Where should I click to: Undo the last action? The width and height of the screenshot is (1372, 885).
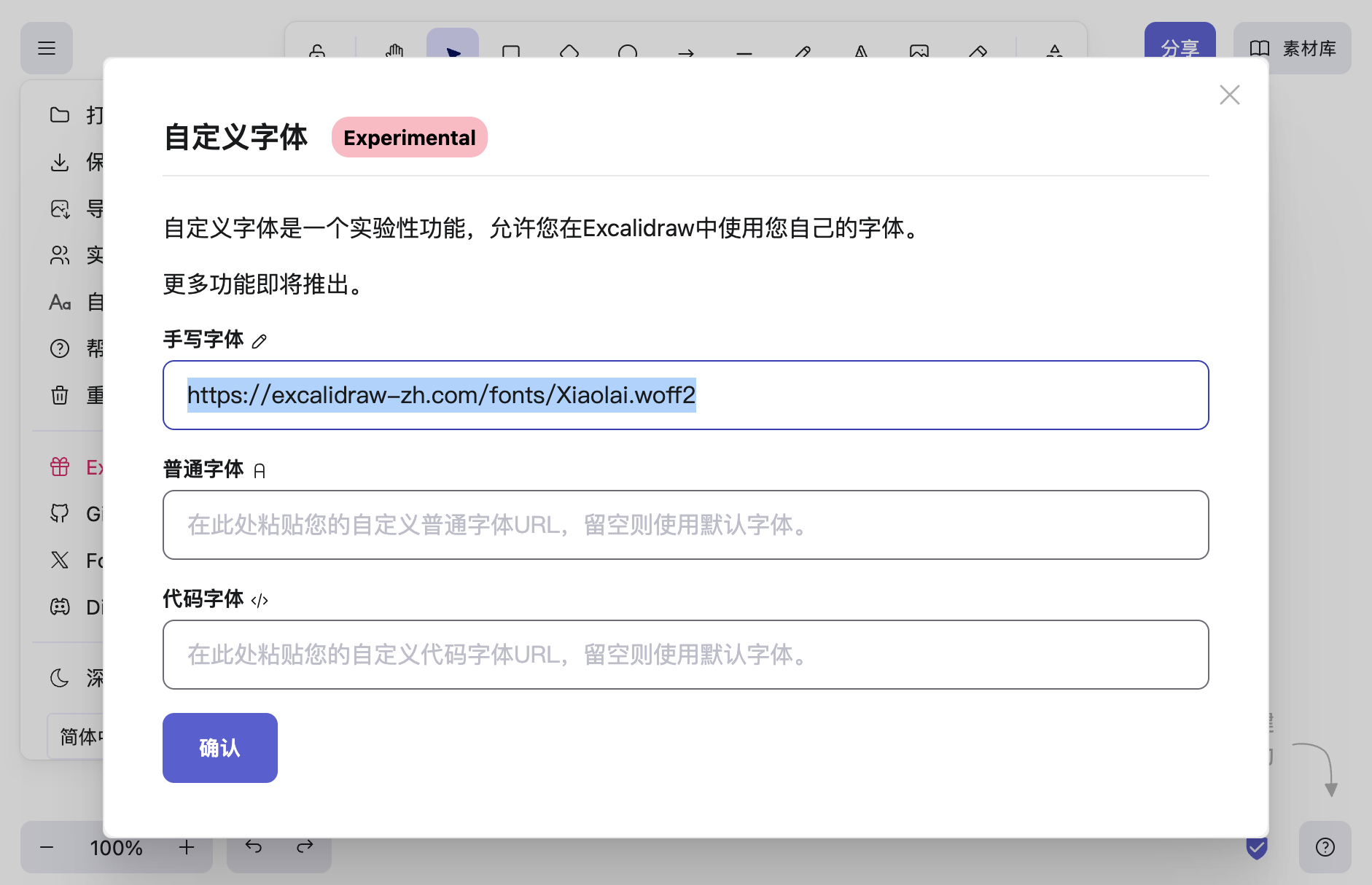pyautogui.click(x=253, y=847)
